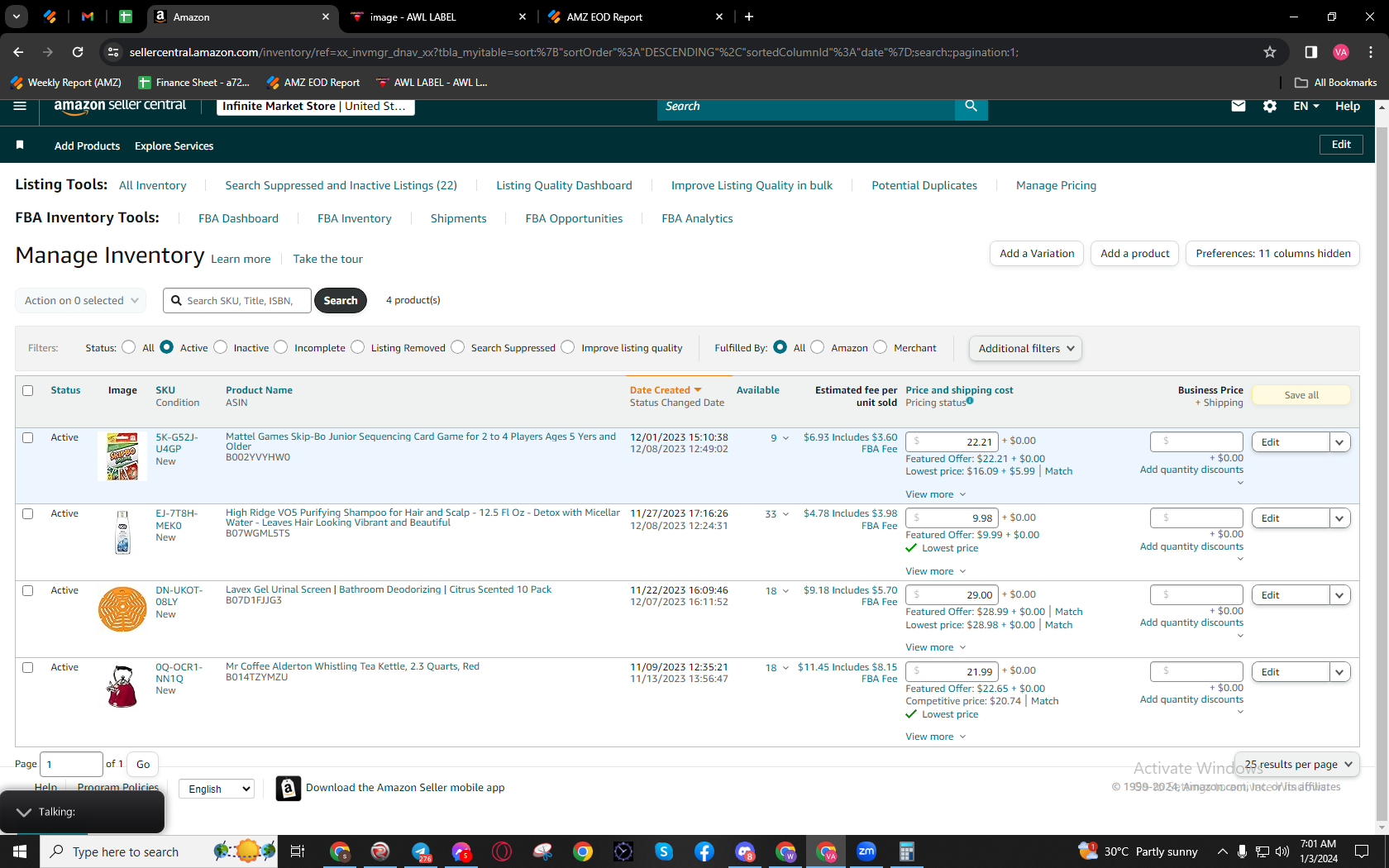This screenshot has width=1389, height=868.
Task: Open the FBA Dashboard tool
Action: click(x=238, y=218)
